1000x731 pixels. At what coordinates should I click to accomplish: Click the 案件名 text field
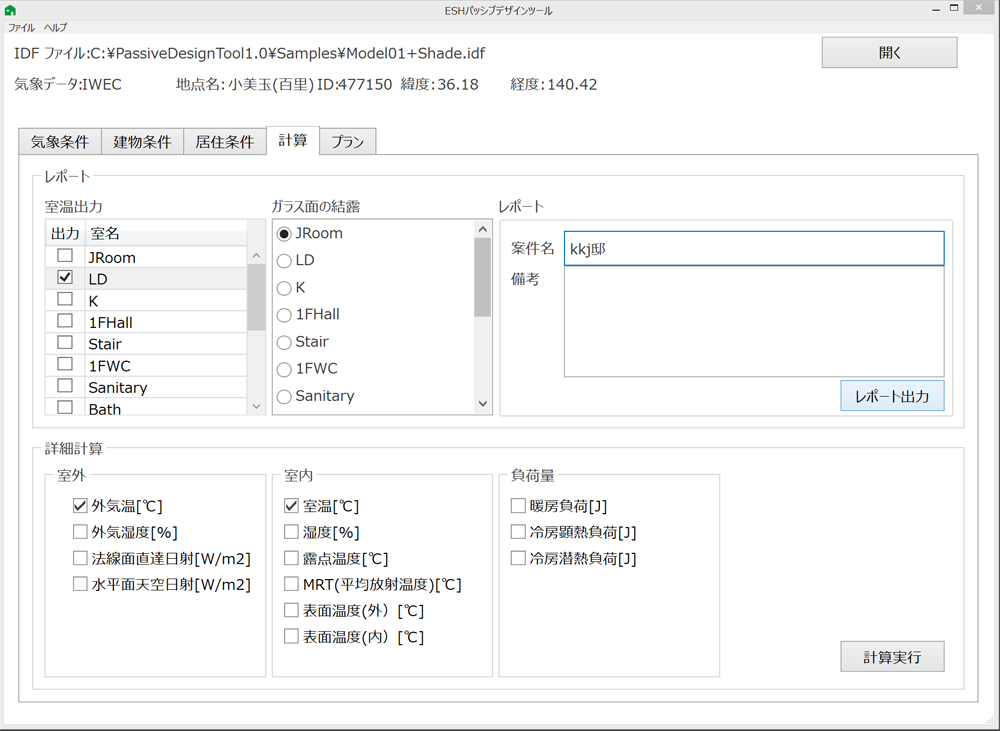click(753, 249)
